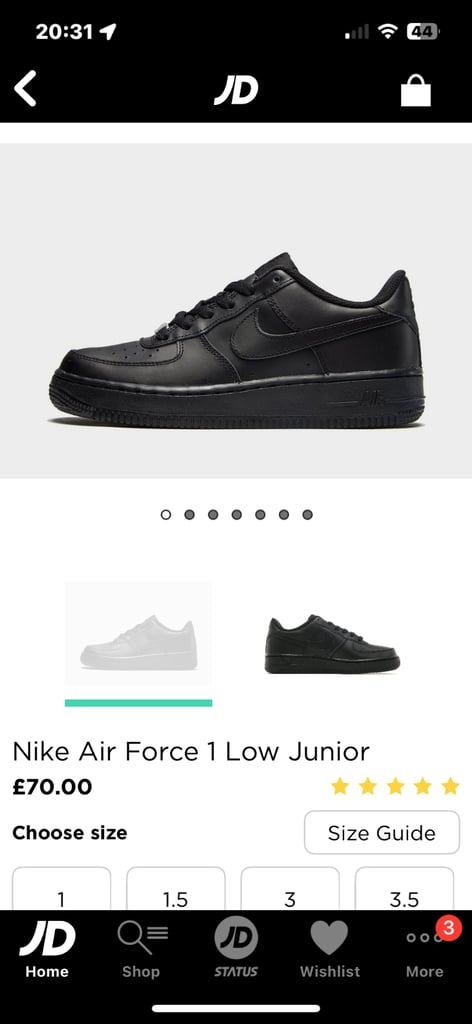Open the Wishlist heart tab
472x1024 pixels.
click(x=330, y=947)
